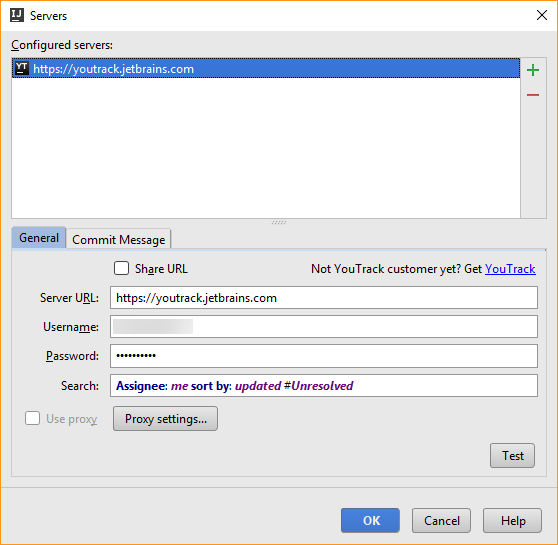Open Help for server configuration

tap(512, 520)
